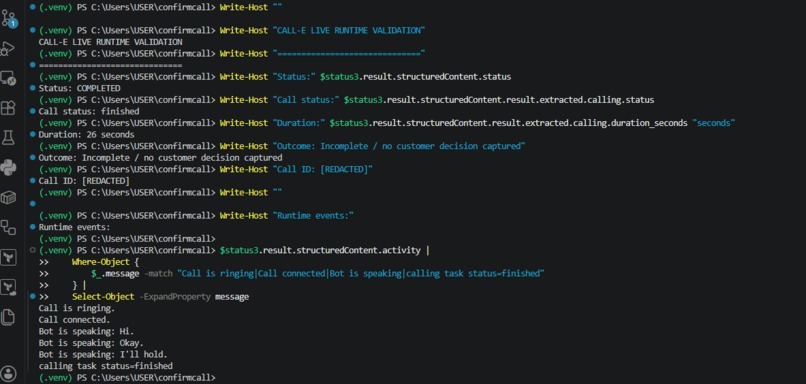
Task: Open the Source Control view with badge 1
Action: (x=9, y=19)
